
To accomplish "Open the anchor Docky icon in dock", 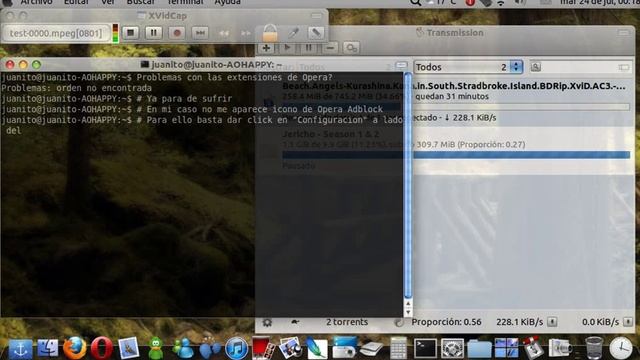I will (20, 349).
